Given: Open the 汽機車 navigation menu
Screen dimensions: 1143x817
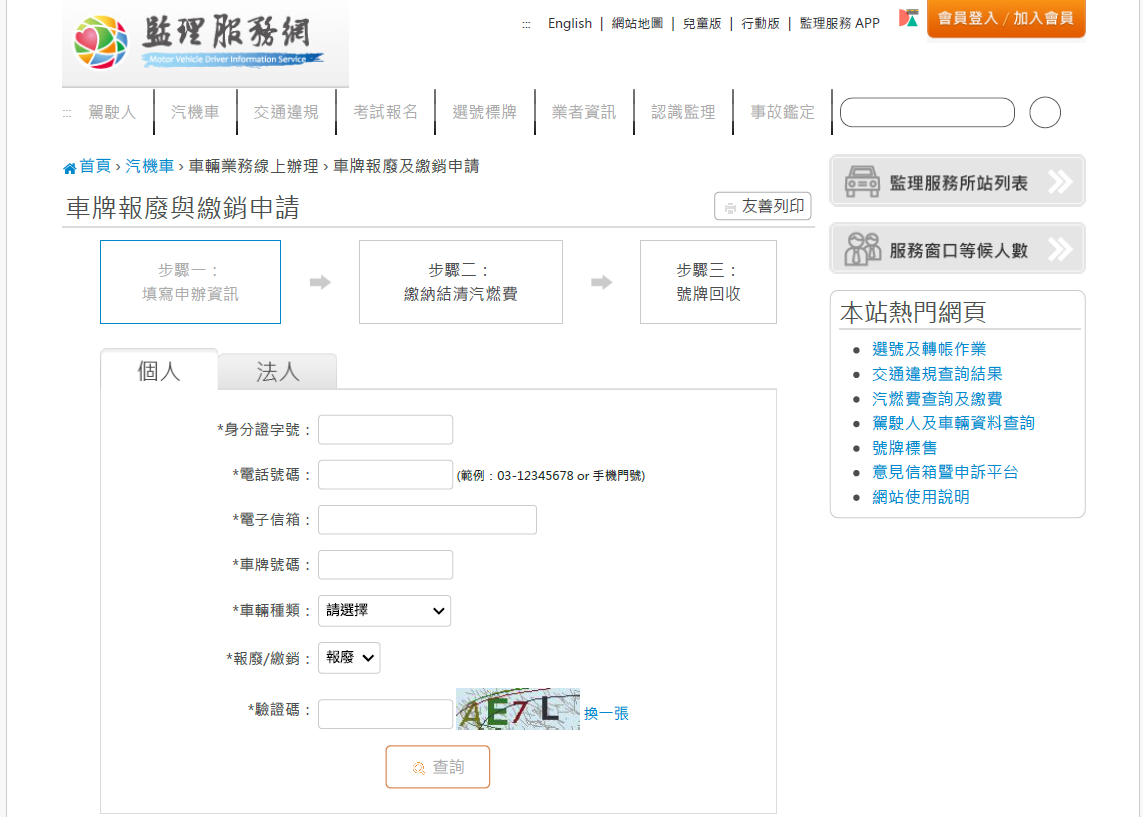Looking at the screenshot, I should 195,112.
